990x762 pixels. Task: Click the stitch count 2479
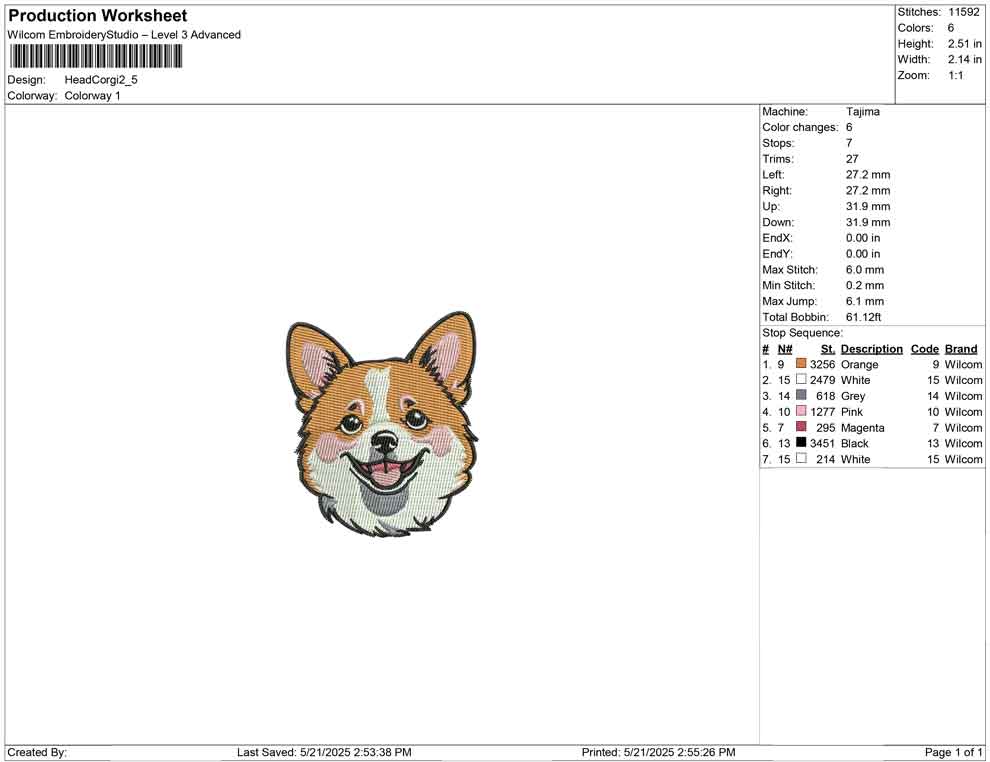coord(823,380)
